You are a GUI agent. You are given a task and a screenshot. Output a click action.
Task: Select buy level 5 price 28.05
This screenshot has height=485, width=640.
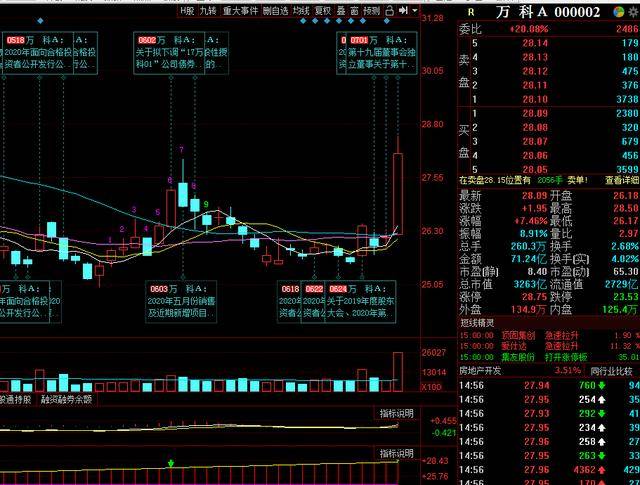point(536,169)
